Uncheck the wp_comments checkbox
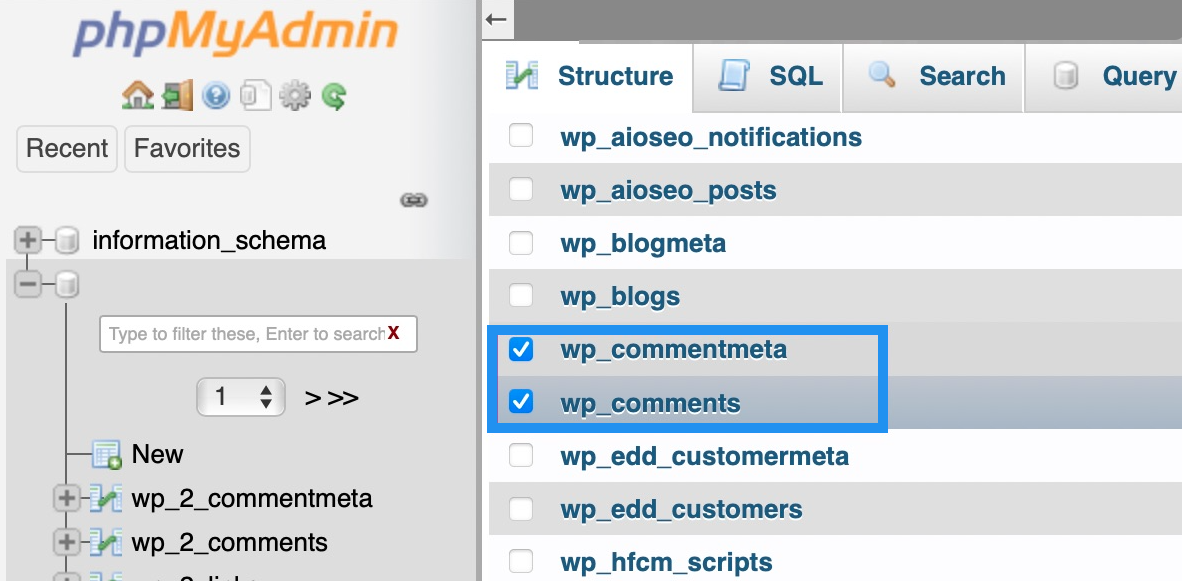Viewport: 1182px width, 581px height. [x=521, y=402]
